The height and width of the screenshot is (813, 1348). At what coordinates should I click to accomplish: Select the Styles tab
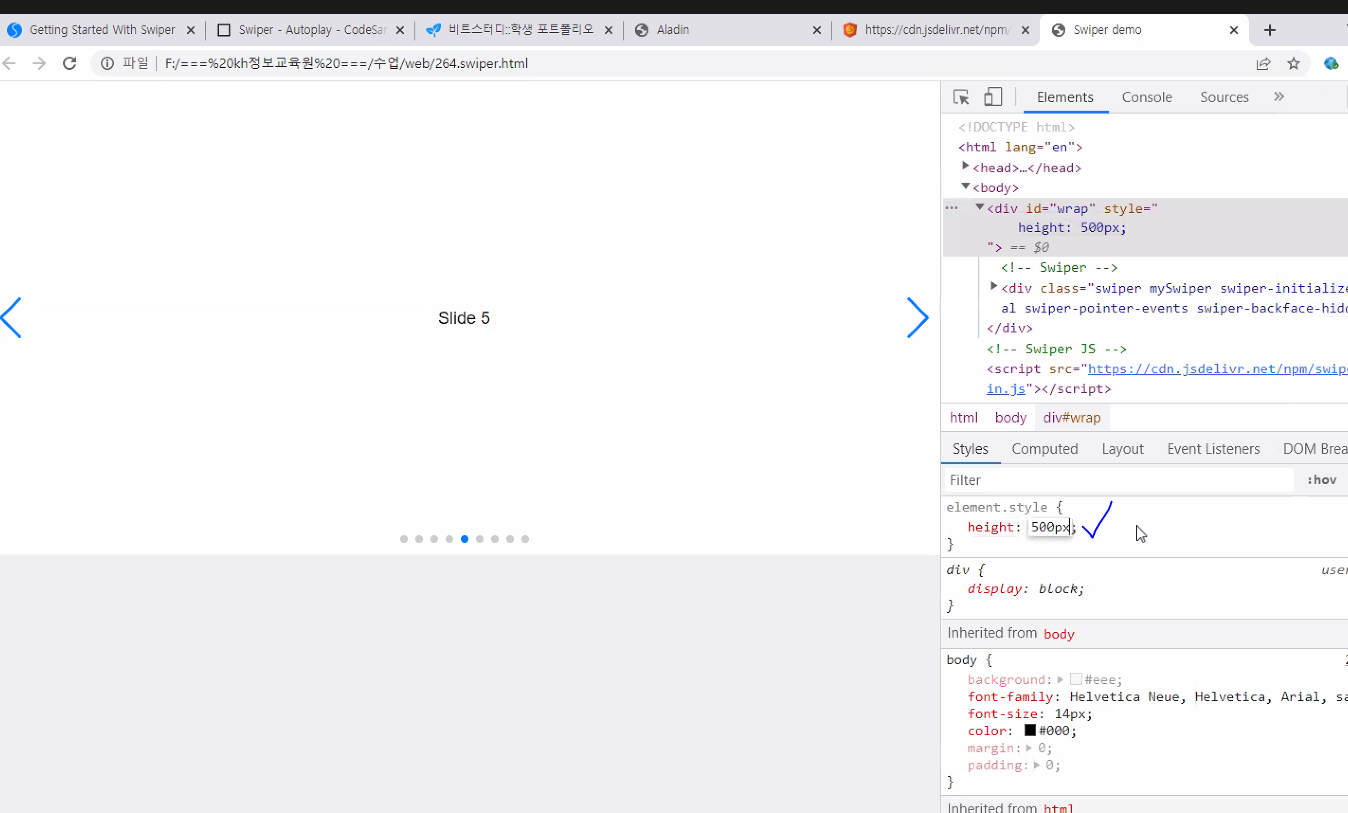[x=971, y=449]
